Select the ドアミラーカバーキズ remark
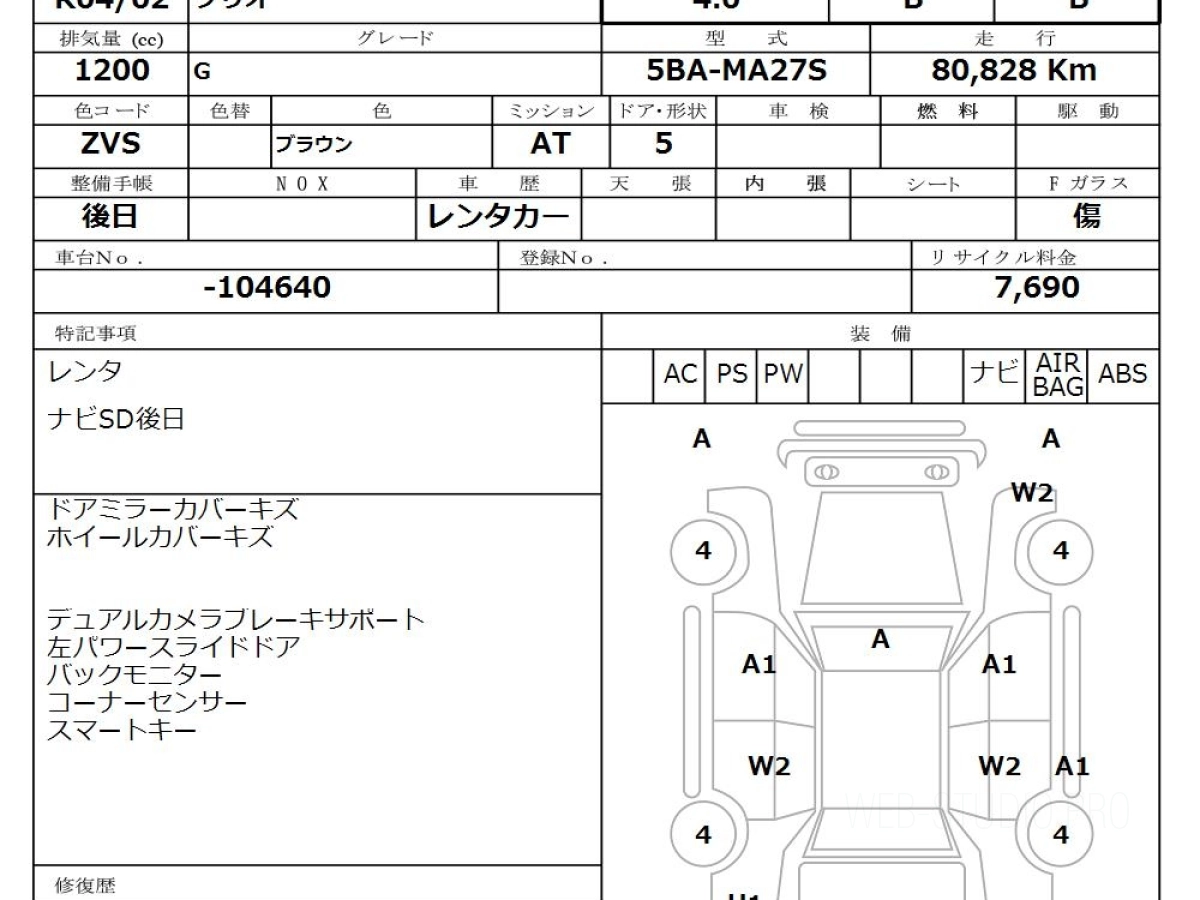 [173, 509]
